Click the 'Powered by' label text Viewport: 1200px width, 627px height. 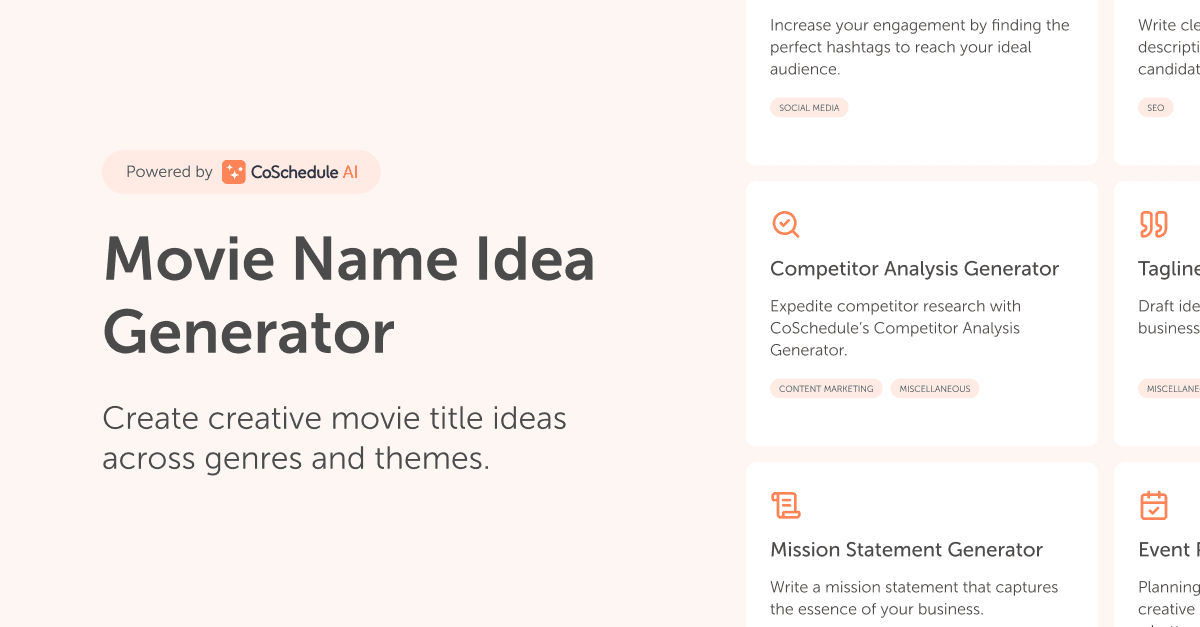pos(169,172)
